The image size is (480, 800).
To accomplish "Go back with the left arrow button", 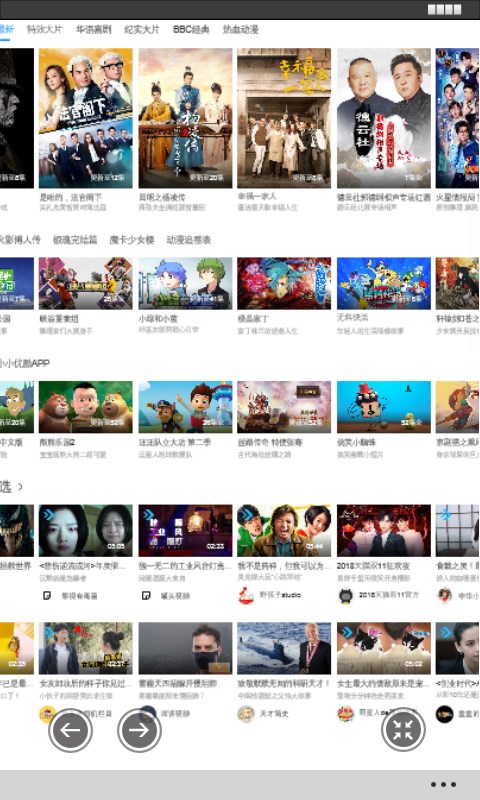I will coord(70,730).
